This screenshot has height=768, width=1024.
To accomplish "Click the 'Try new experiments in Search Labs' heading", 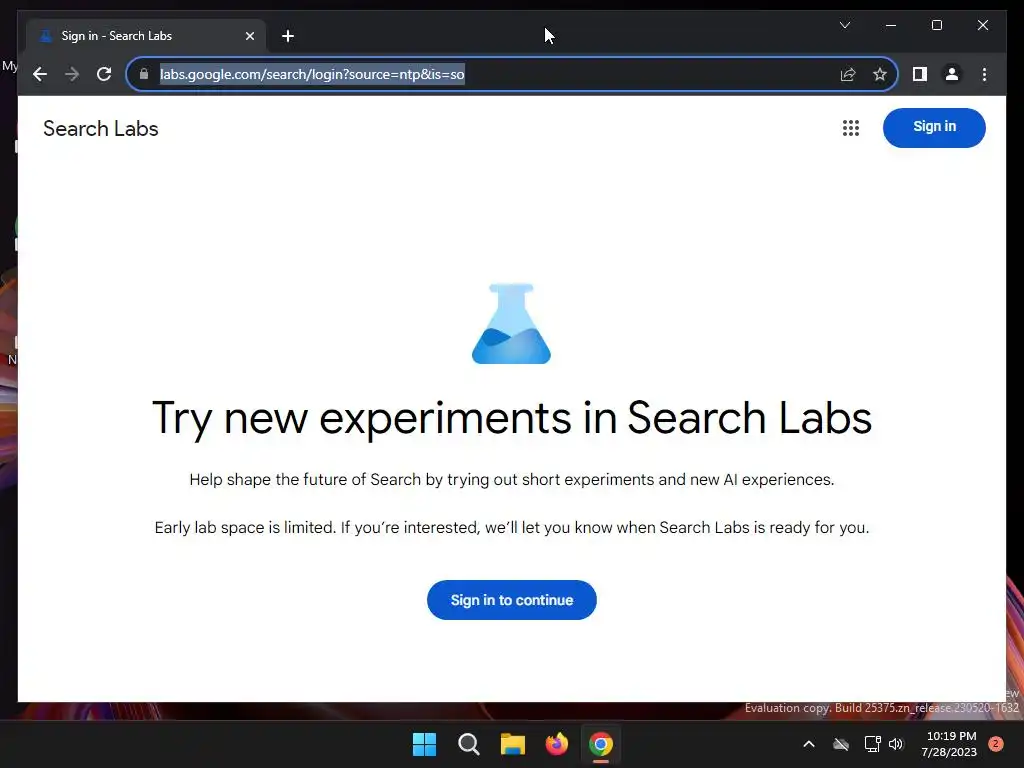I will [x=511, y=419].
